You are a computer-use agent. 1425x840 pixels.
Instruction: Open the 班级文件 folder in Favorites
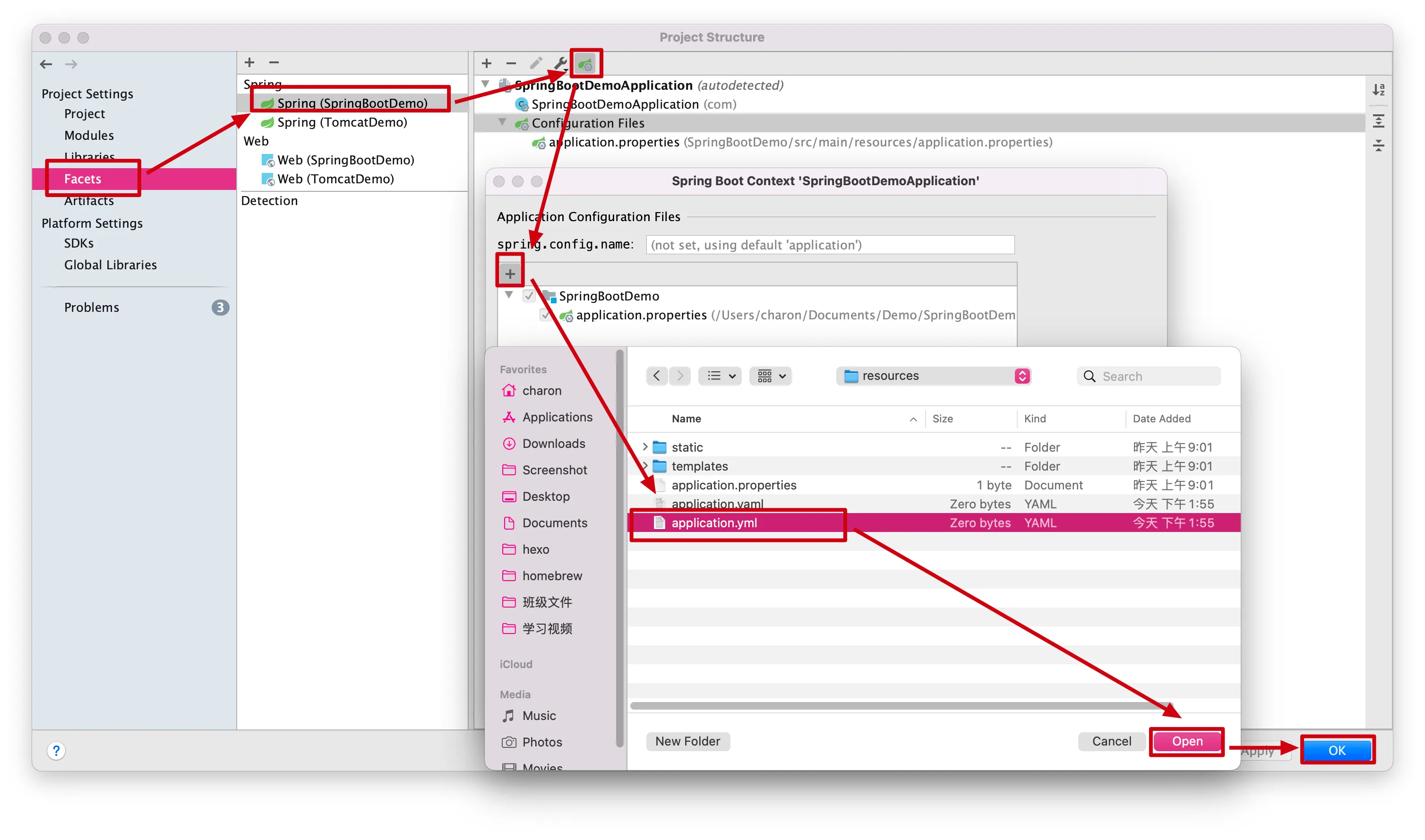tap(536, 602)
